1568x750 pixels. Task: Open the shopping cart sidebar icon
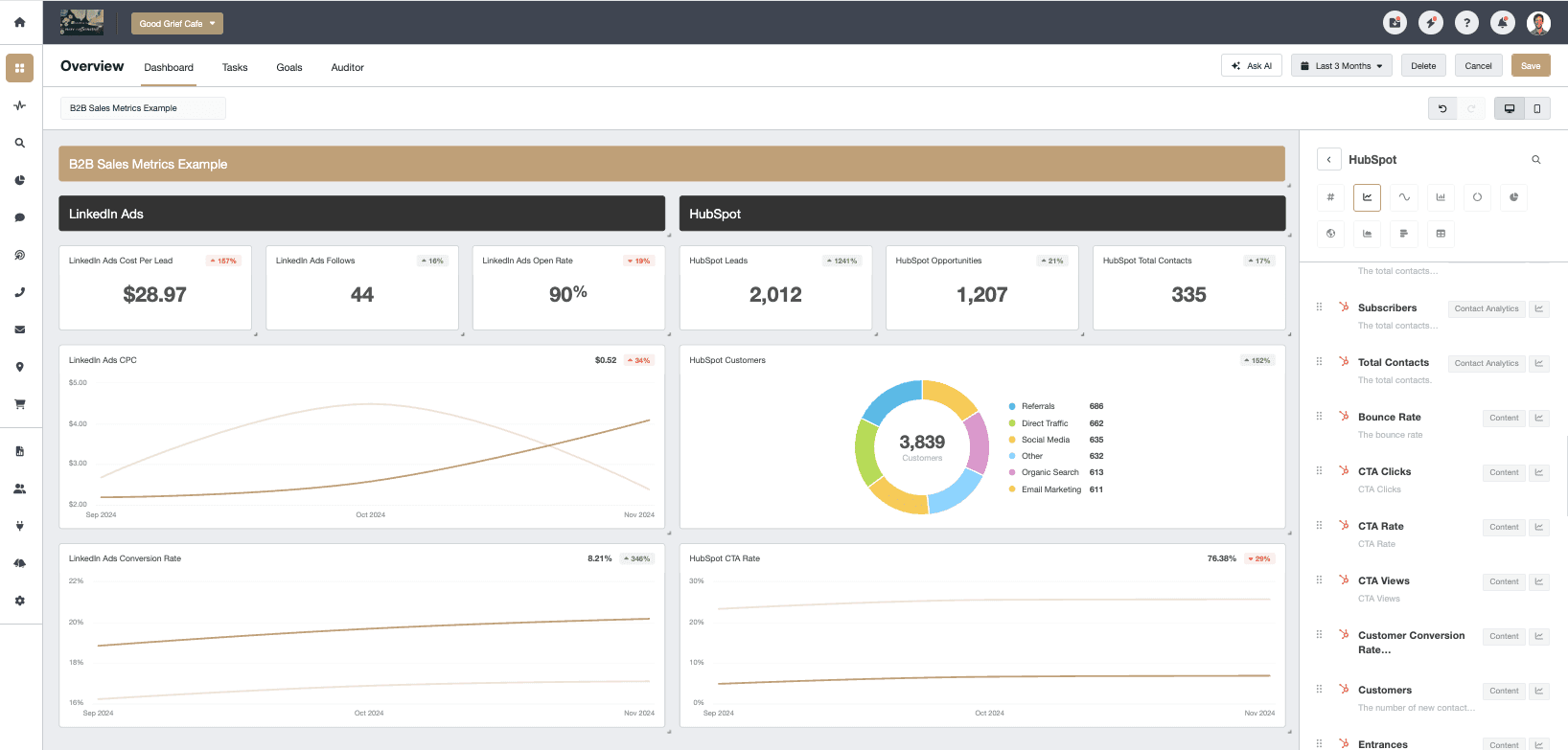(19, 404)
